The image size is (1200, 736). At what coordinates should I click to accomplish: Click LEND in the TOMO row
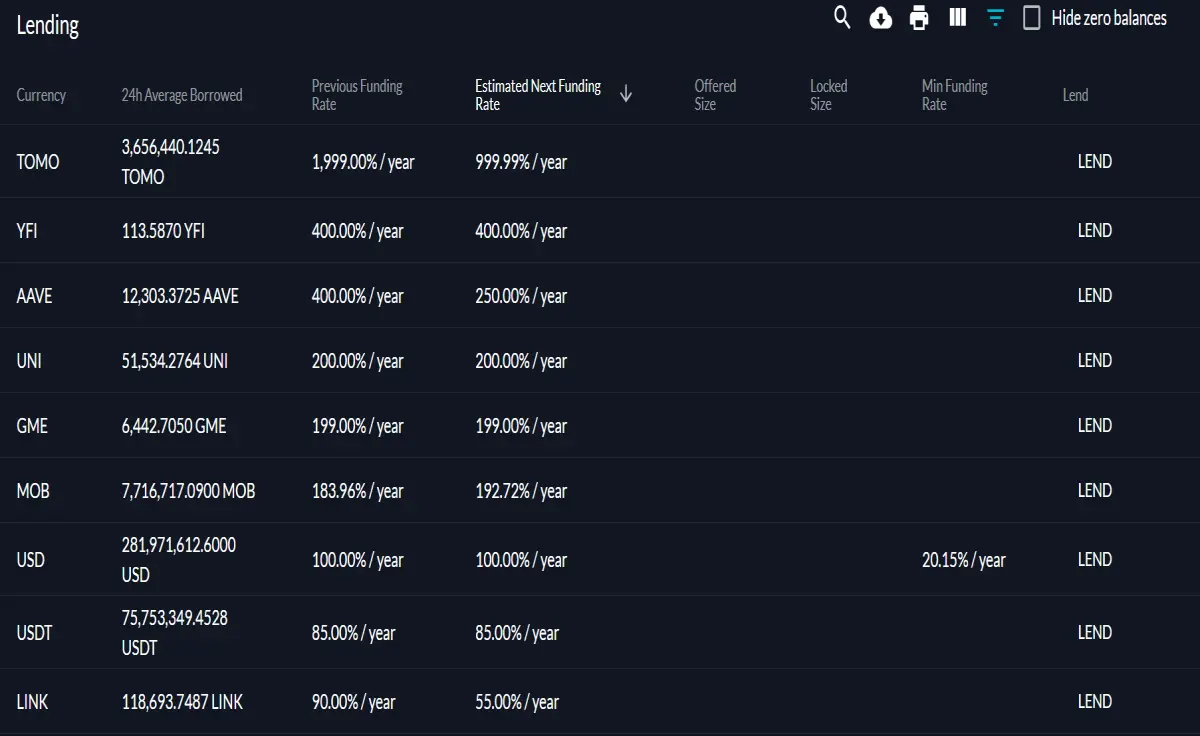[x=1094, y=161]
